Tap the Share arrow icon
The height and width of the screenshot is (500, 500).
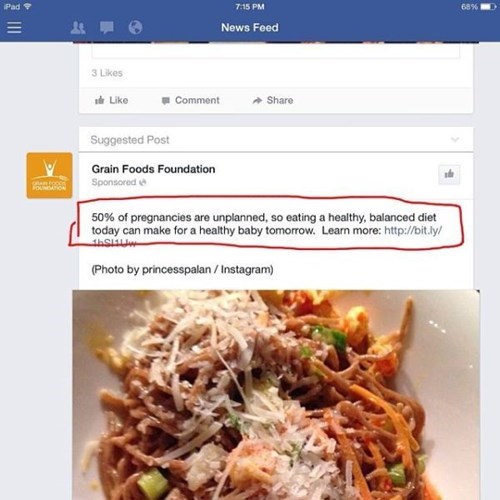pos(257,100)
